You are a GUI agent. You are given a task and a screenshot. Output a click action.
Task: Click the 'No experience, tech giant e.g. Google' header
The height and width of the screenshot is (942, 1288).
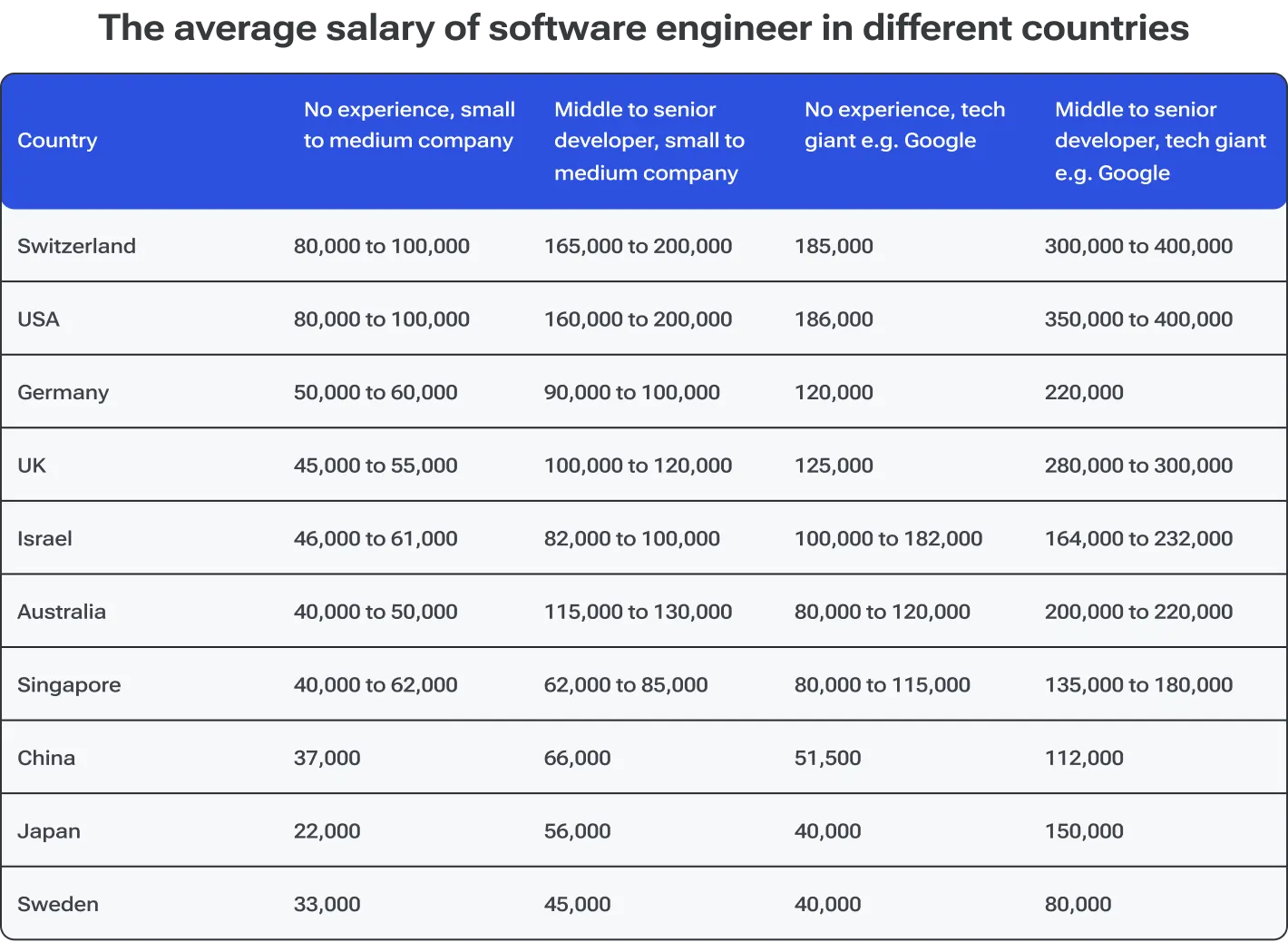[x=904, y=124]
